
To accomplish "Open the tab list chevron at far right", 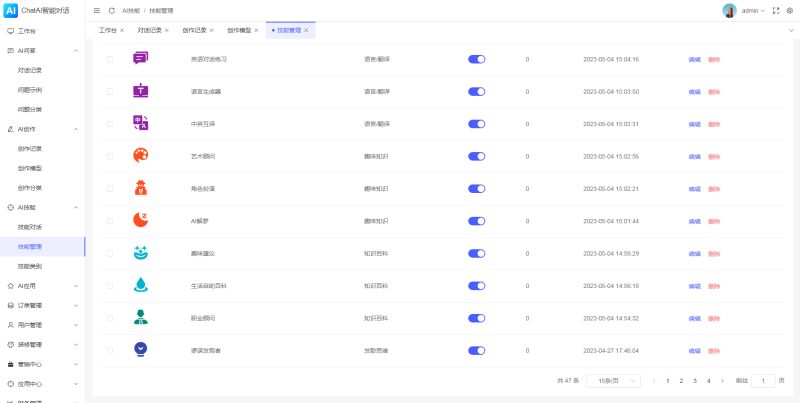I will (791, 30).
